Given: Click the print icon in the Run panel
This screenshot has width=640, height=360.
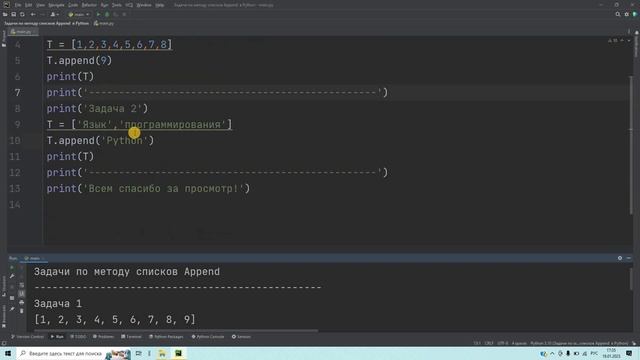Looking at the screenshot, I should coord(22,302).
